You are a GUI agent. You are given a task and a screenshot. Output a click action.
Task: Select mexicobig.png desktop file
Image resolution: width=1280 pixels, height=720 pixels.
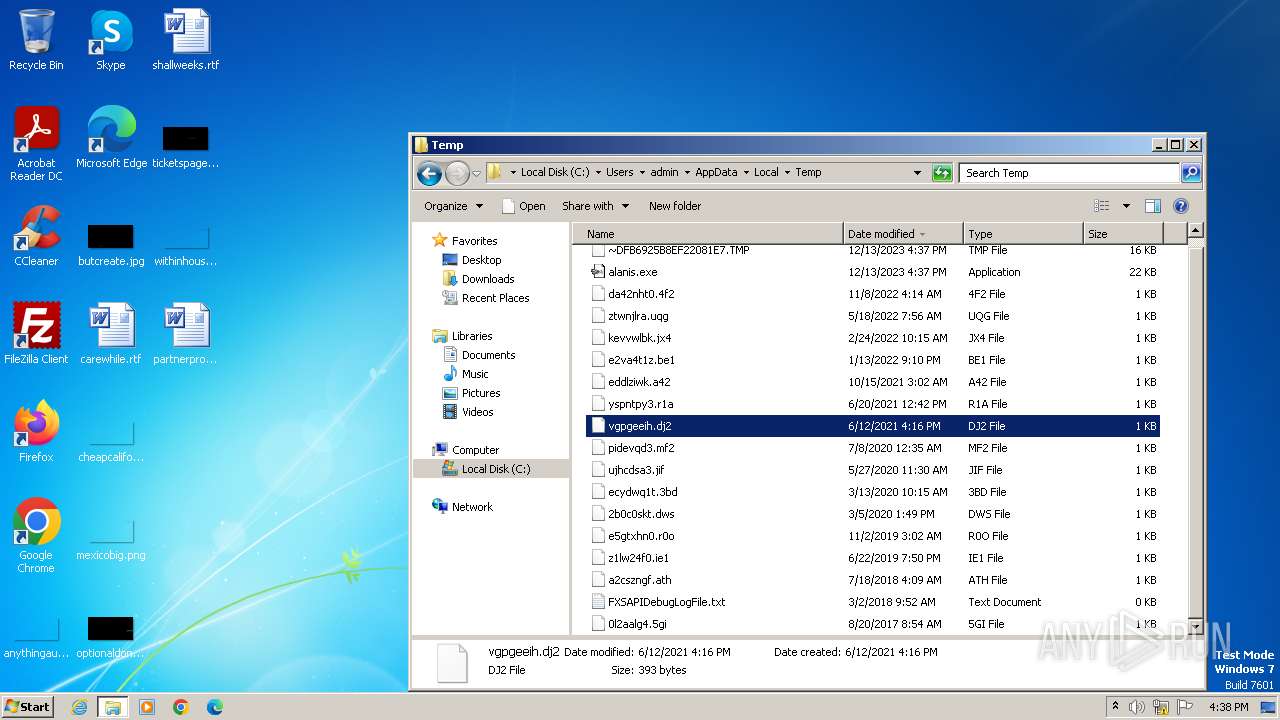click(111, 540)
